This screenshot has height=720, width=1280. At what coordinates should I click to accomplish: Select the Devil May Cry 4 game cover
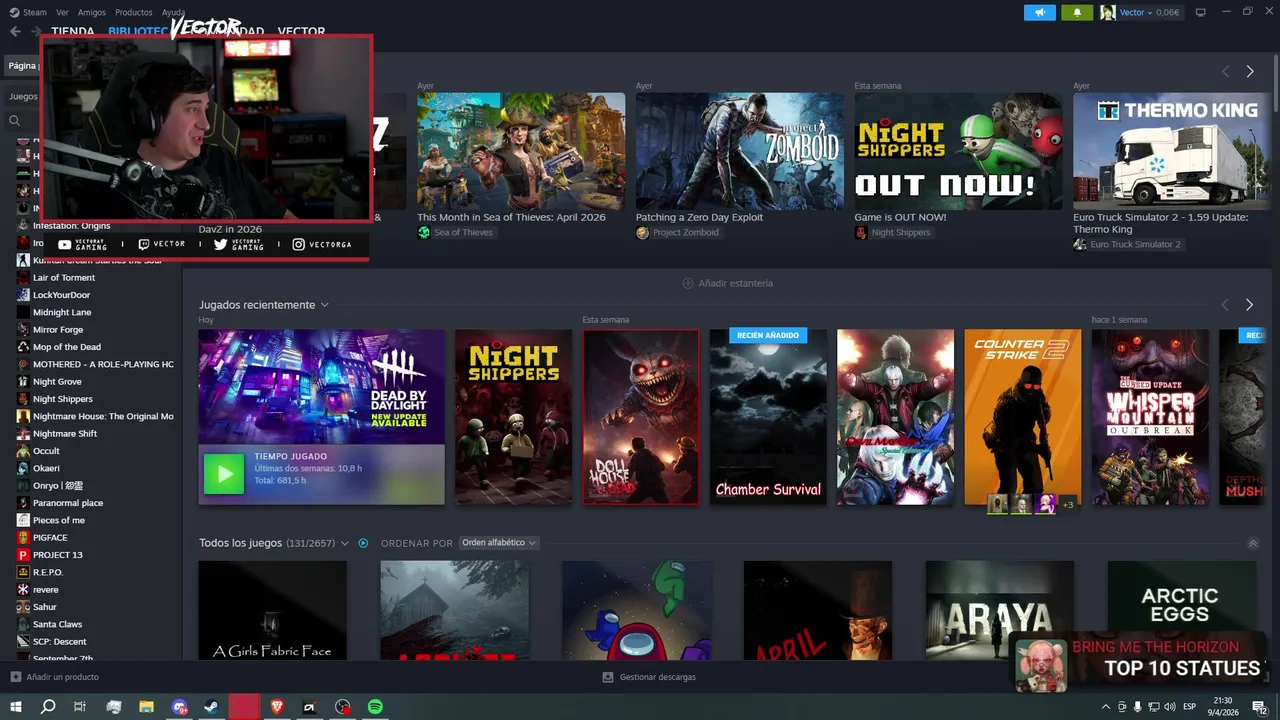tap(895, 417)
